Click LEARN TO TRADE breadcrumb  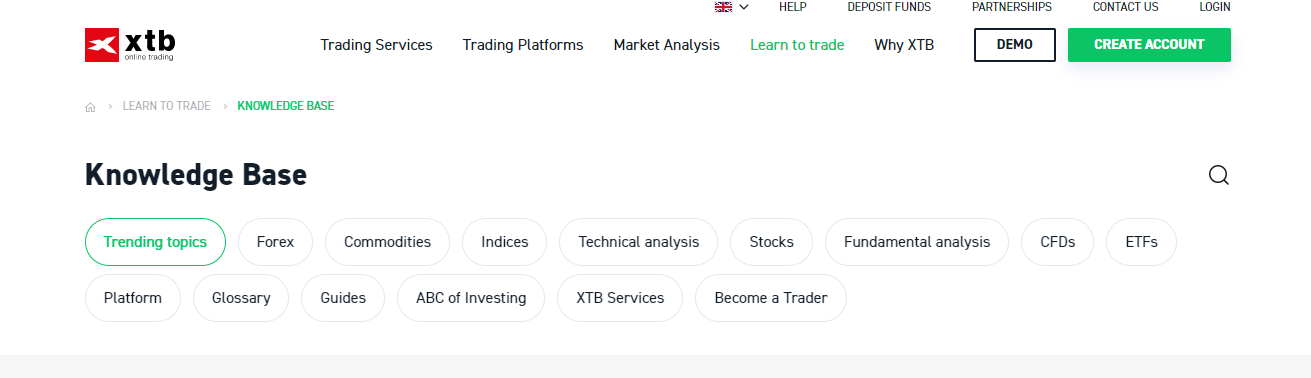coord(167,106)
